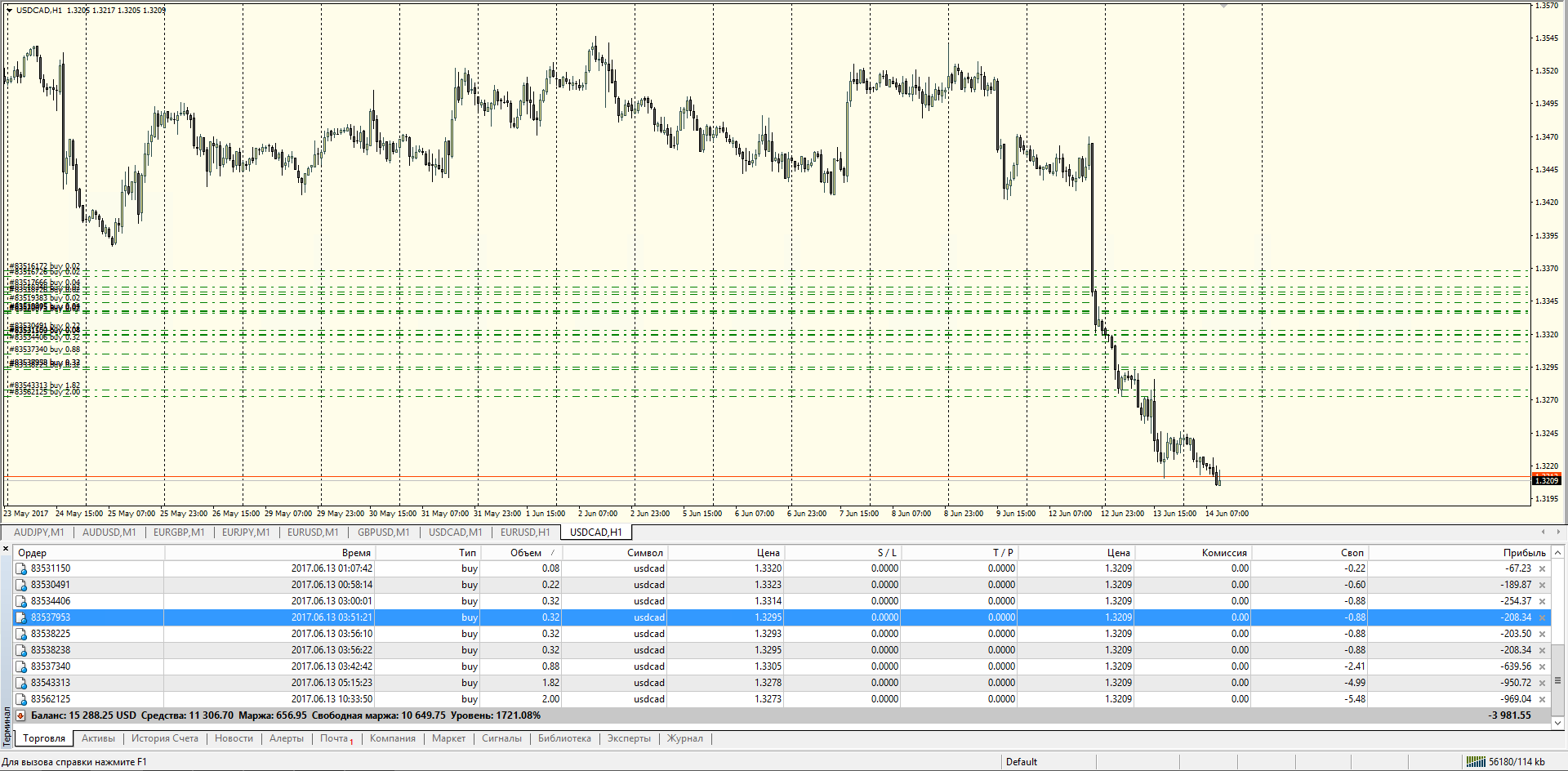Click the connection status bars icon
Viewport: 1568px width, 771px height.
(x=1476, y=762)
